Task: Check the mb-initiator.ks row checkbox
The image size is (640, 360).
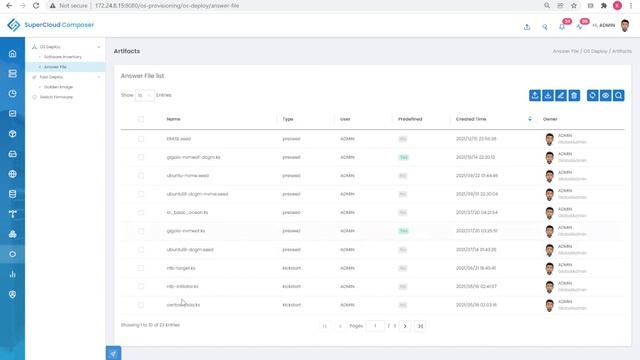Action: coord(141,287)
